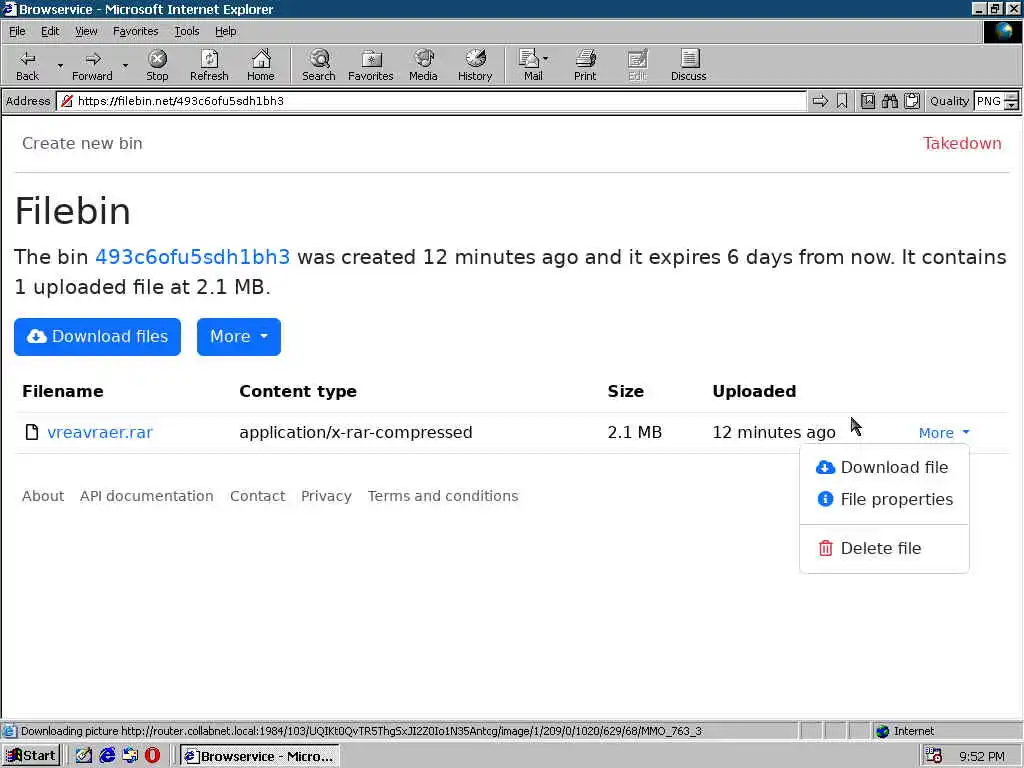Launch Internet Explorer from quick launch
The height and width of the screenshot is (768, 1024).
(107, 756)
